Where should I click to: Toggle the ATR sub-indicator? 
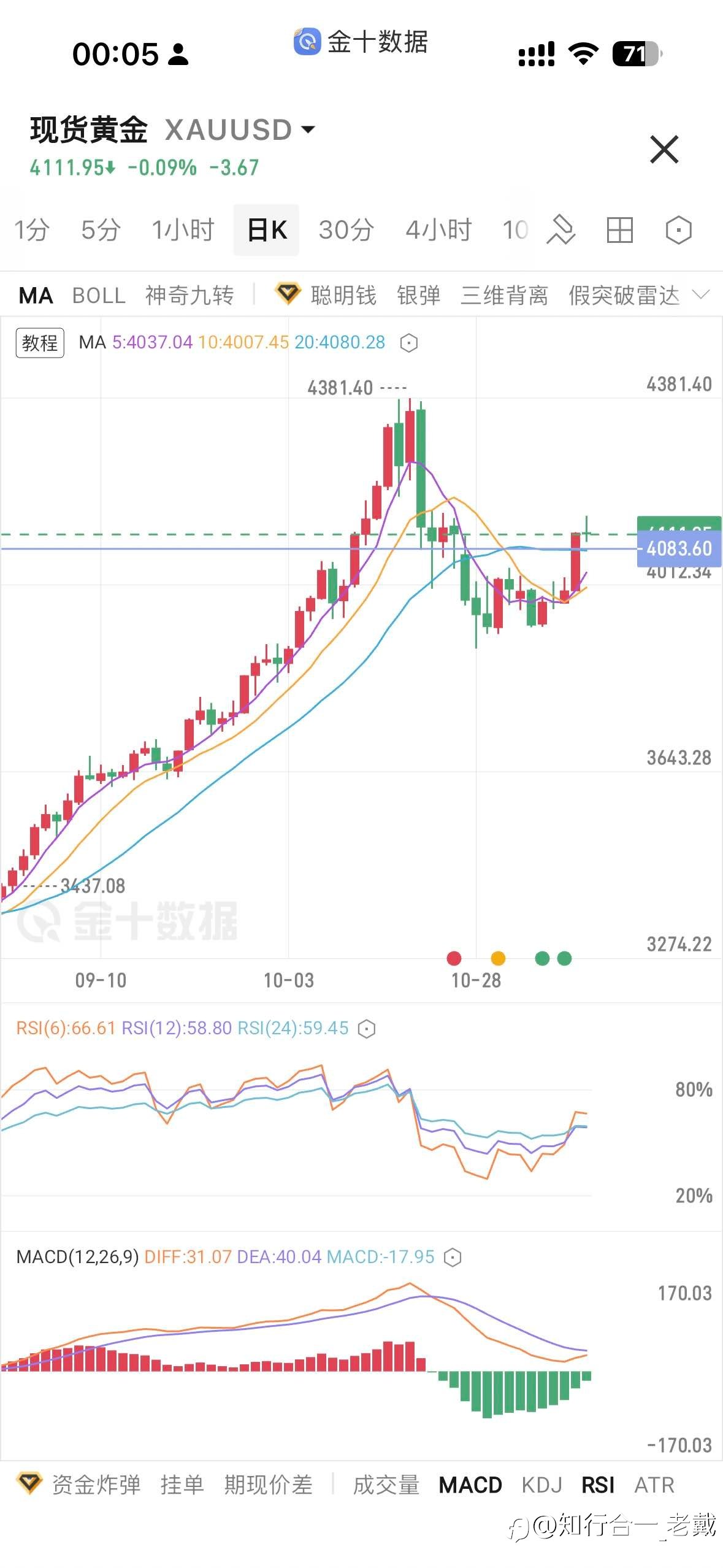point(654,1485)
